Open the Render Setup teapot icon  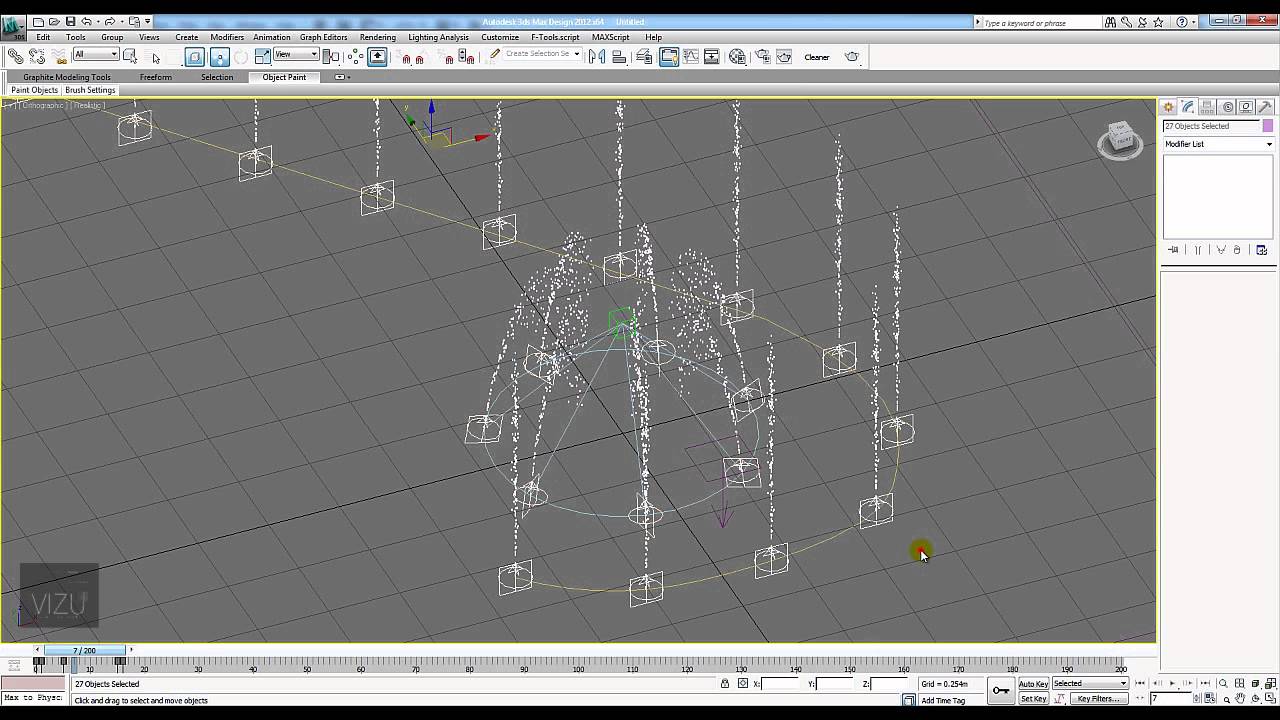coord(762,57)
